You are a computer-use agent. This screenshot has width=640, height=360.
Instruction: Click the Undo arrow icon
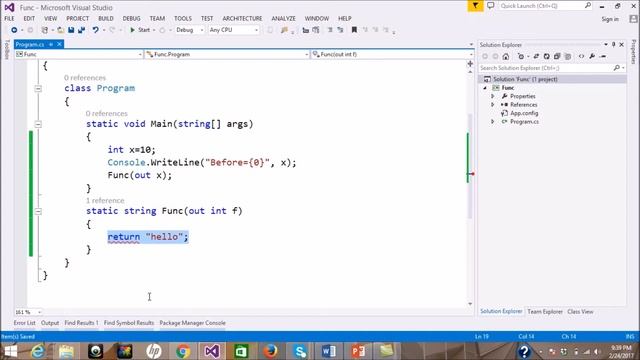[x=95, y=30]
